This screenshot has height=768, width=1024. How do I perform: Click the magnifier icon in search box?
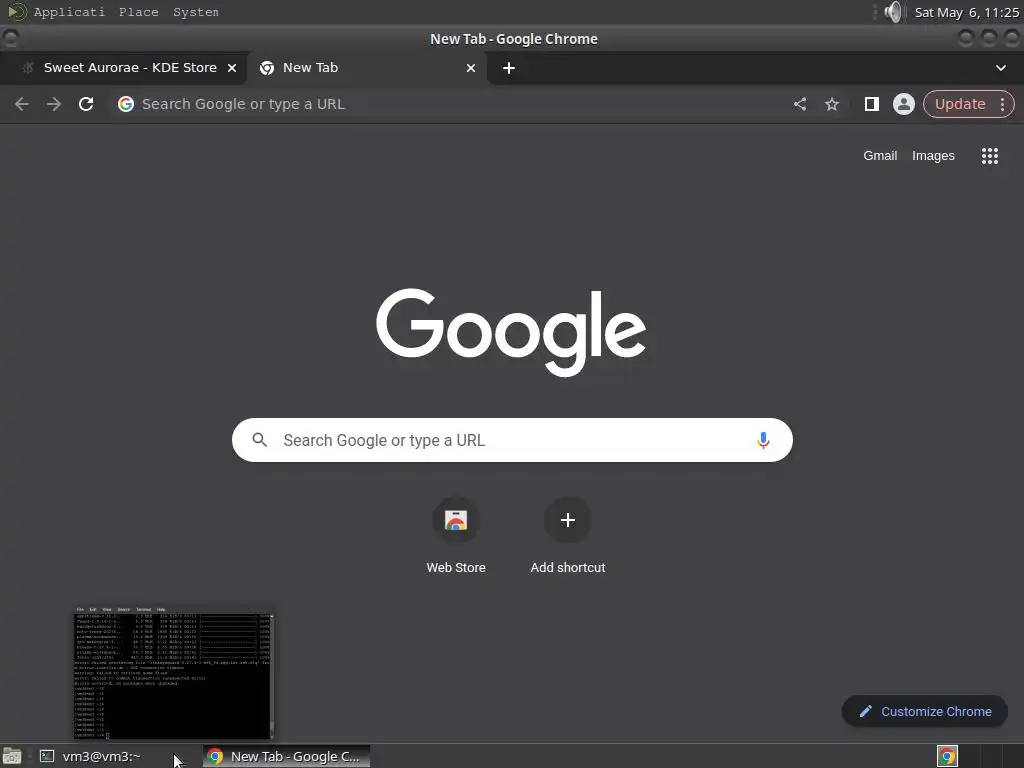pyautogui.click(x=260, y=440)
